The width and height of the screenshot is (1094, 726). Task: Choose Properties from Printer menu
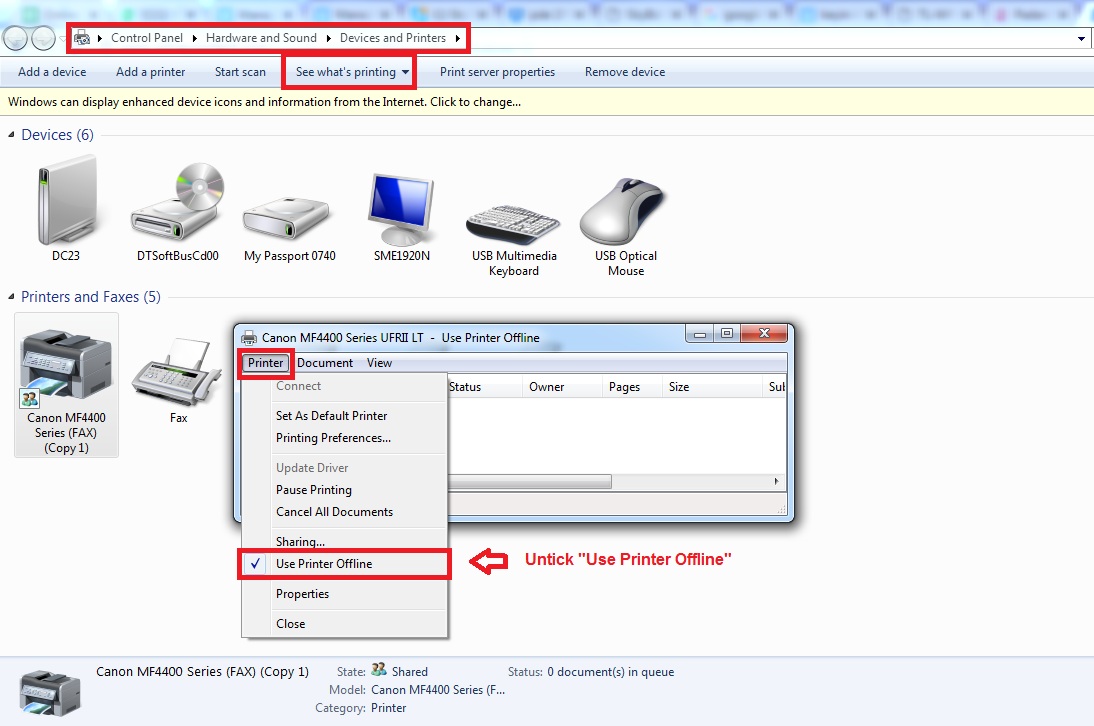(x=344, y=593)
